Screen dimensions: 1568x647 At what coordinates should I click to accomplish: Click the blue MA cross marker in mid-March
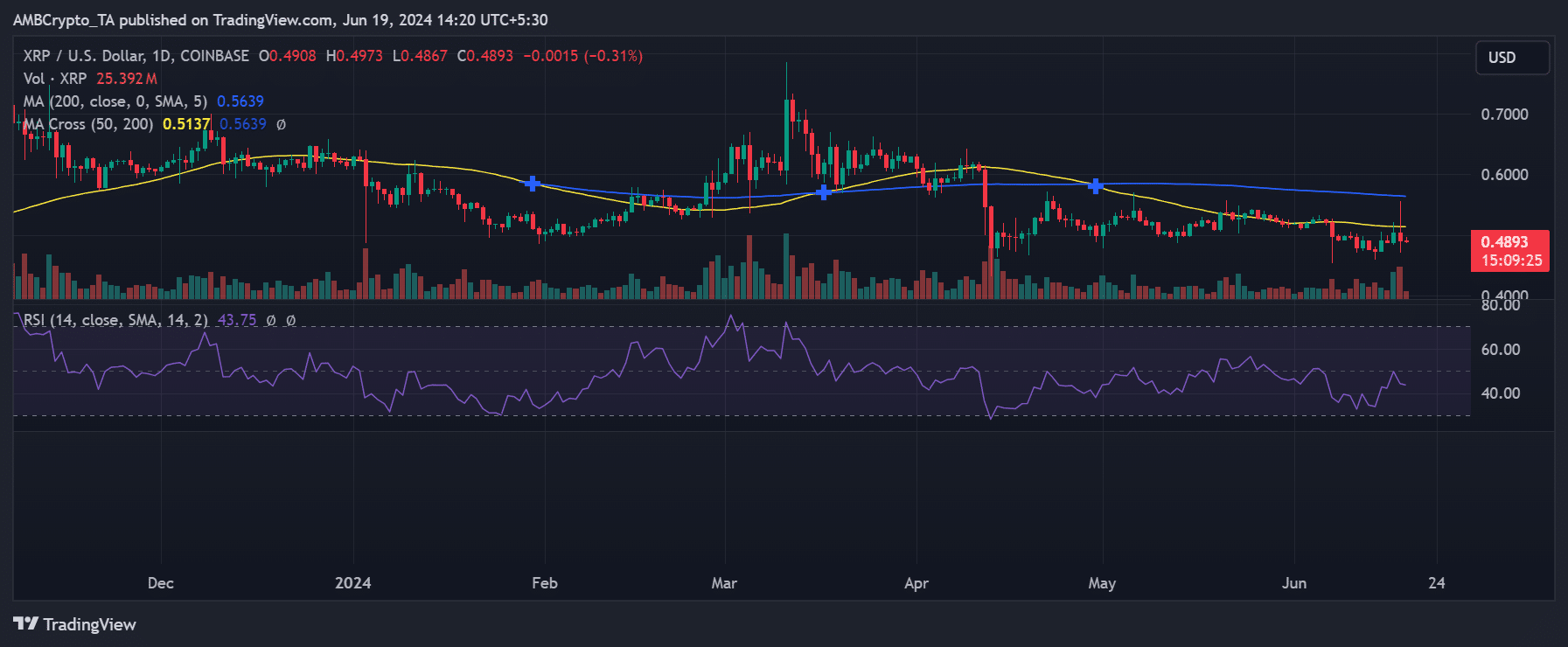point(823,192)
